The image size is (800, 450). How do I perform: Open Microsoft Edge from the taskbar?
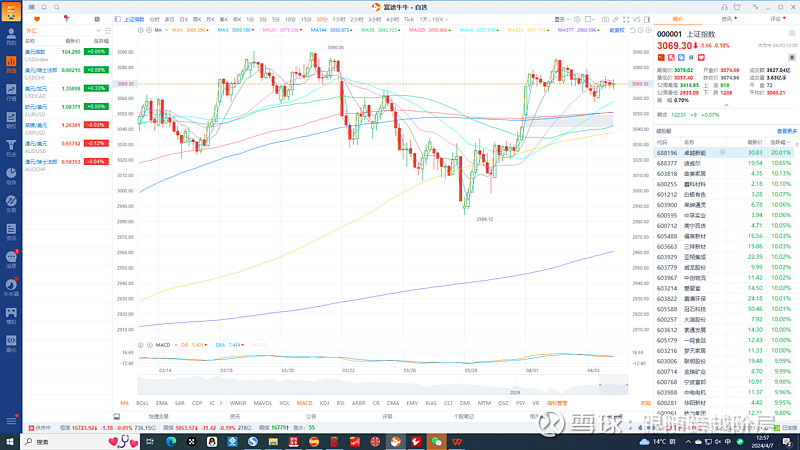coord(171,441)
